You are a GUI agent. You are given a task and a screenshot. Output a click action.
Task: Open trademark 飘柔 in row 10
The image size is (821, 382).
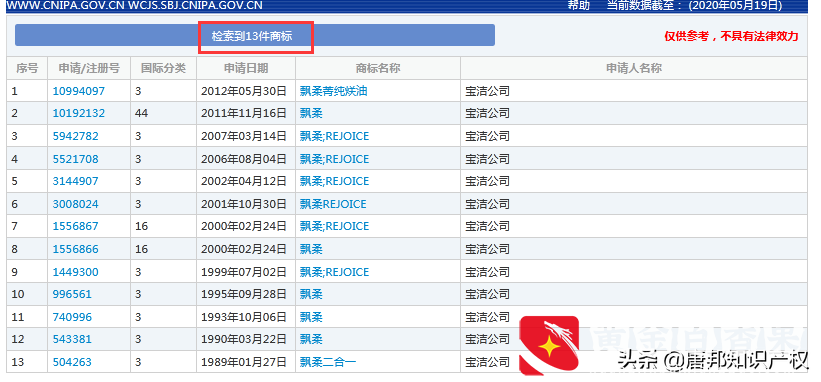coord(311,294)
